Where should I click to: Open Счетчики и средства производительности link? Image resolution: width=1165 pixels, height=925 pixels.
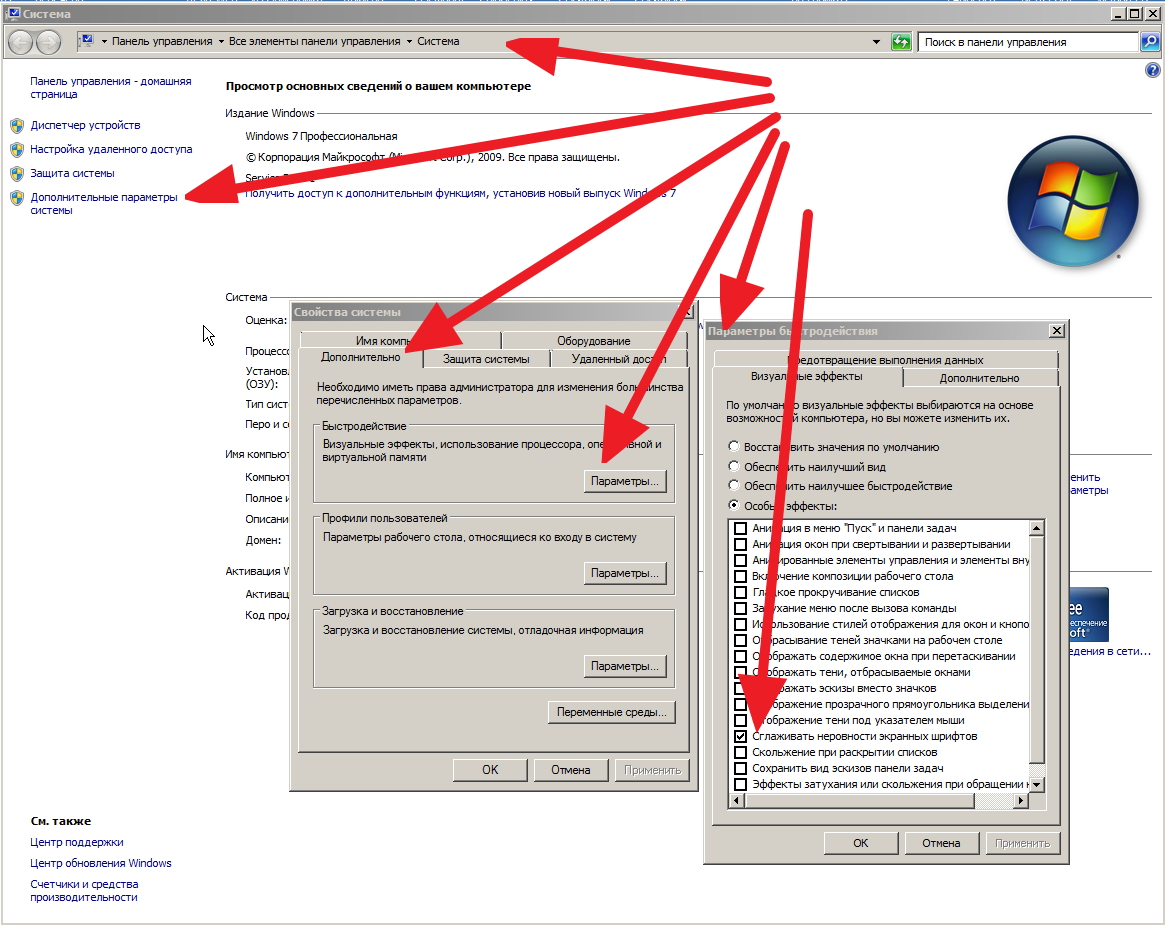point(84,891)
